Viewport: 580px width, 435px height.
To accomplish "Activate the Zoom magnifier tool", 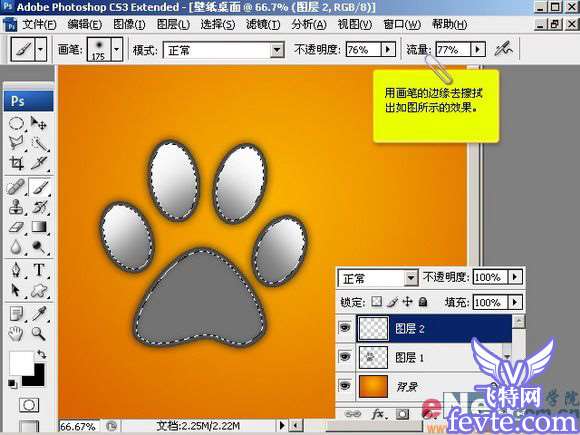I will [38, 333].
